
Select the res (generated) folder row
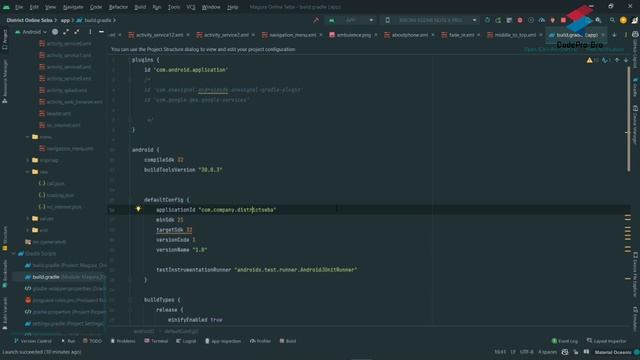tap(45, 242)
